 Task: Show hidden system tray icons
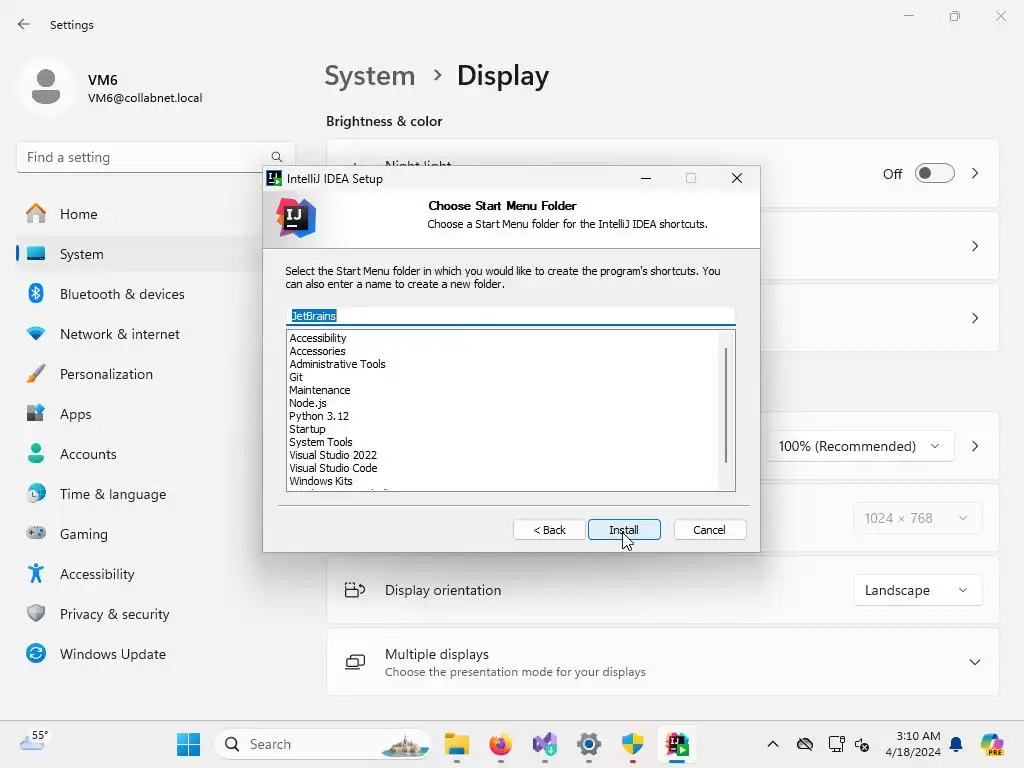773,744
